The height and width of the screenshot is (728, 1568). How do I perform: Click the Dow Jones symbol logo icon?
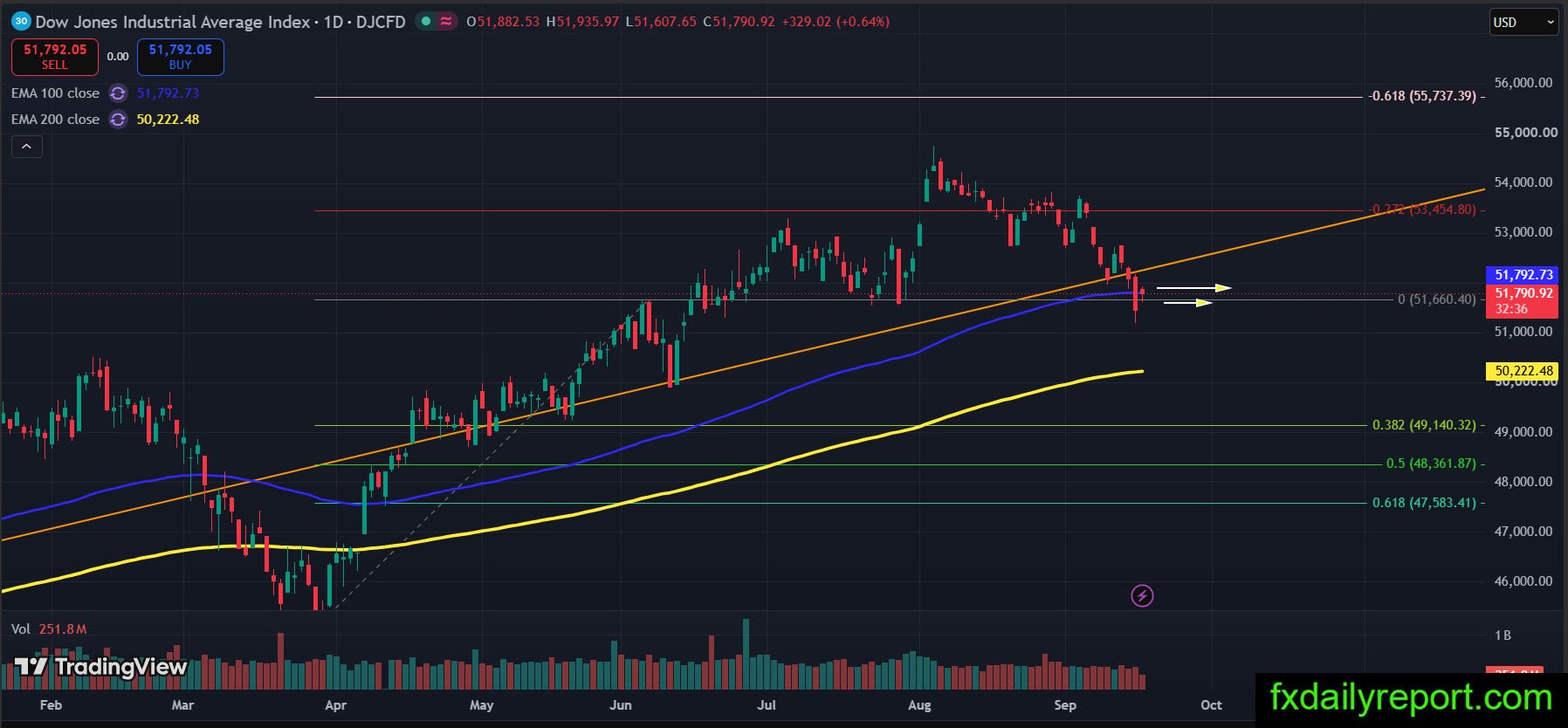[x=21, y=21]
